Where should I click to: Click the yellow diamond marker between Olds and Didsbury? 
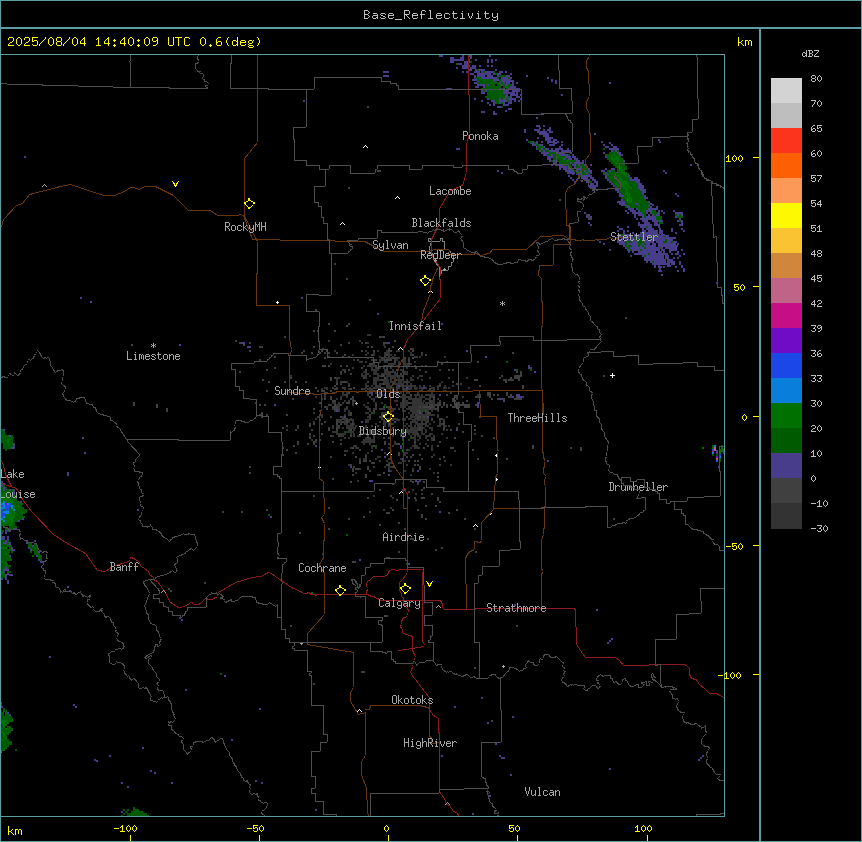388,417
